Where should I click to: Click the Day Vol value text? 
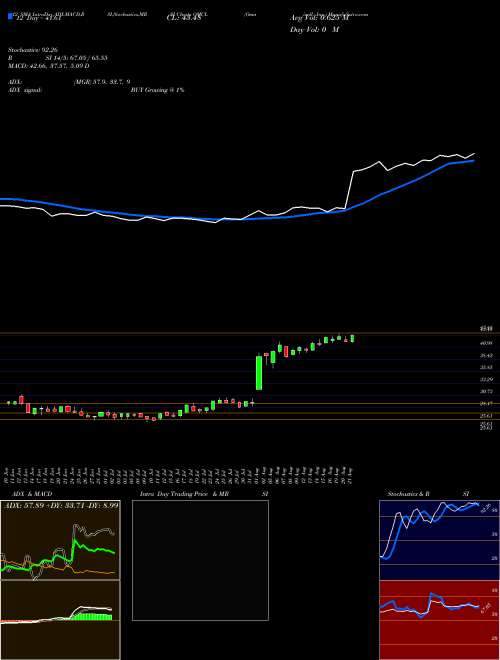314,29
